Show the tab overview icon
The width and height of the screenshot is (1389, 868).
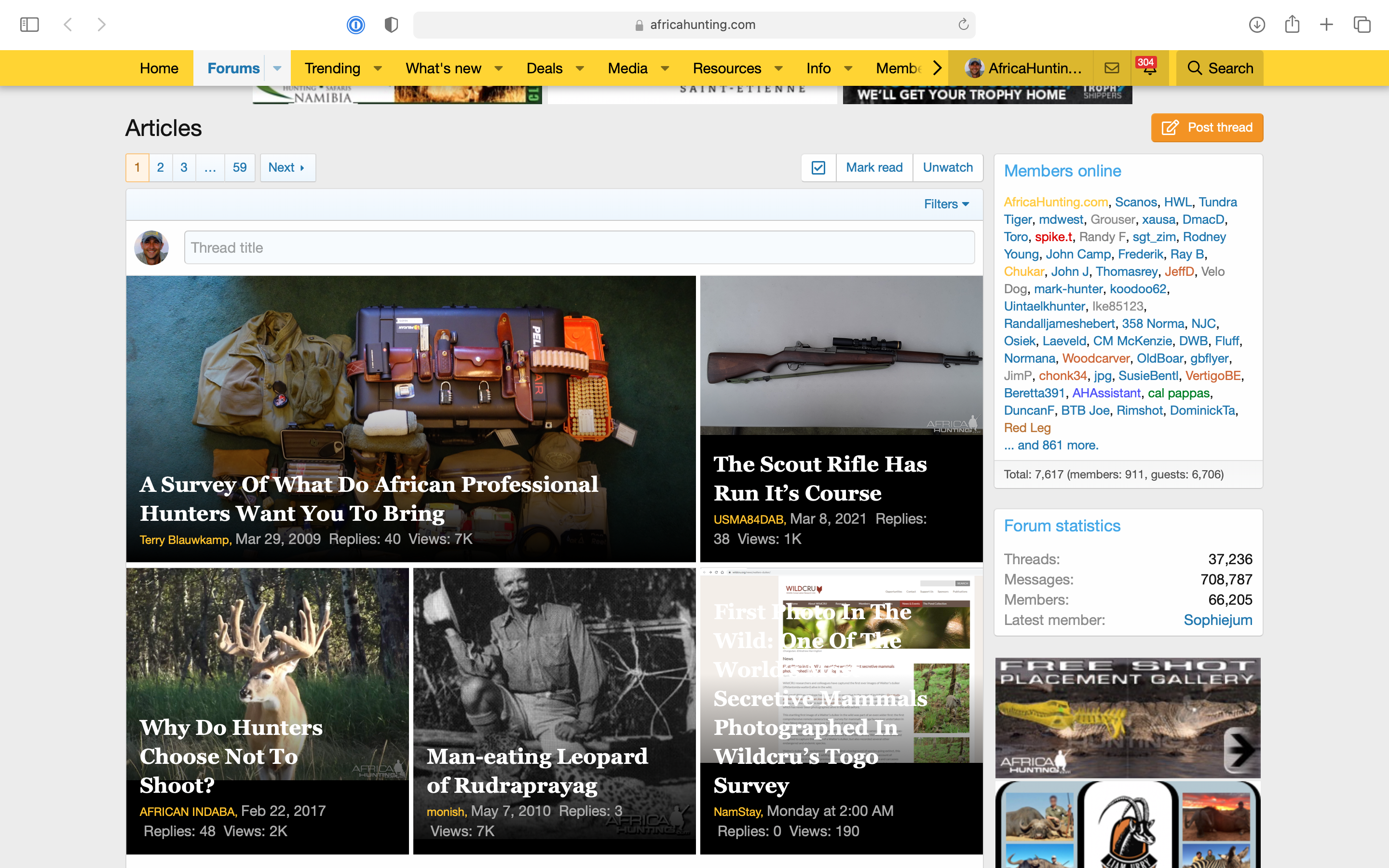coord(1362,25)
